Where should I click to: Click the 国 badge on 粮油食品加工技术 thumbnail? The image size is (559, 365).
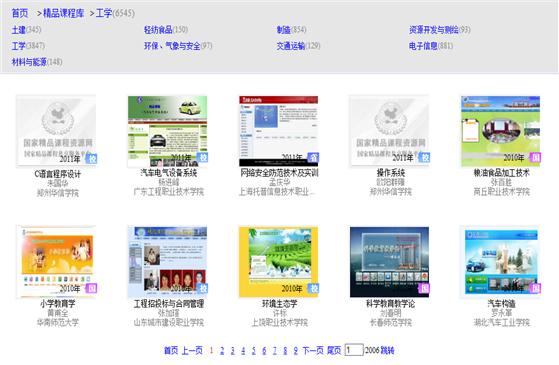[535, 157]
